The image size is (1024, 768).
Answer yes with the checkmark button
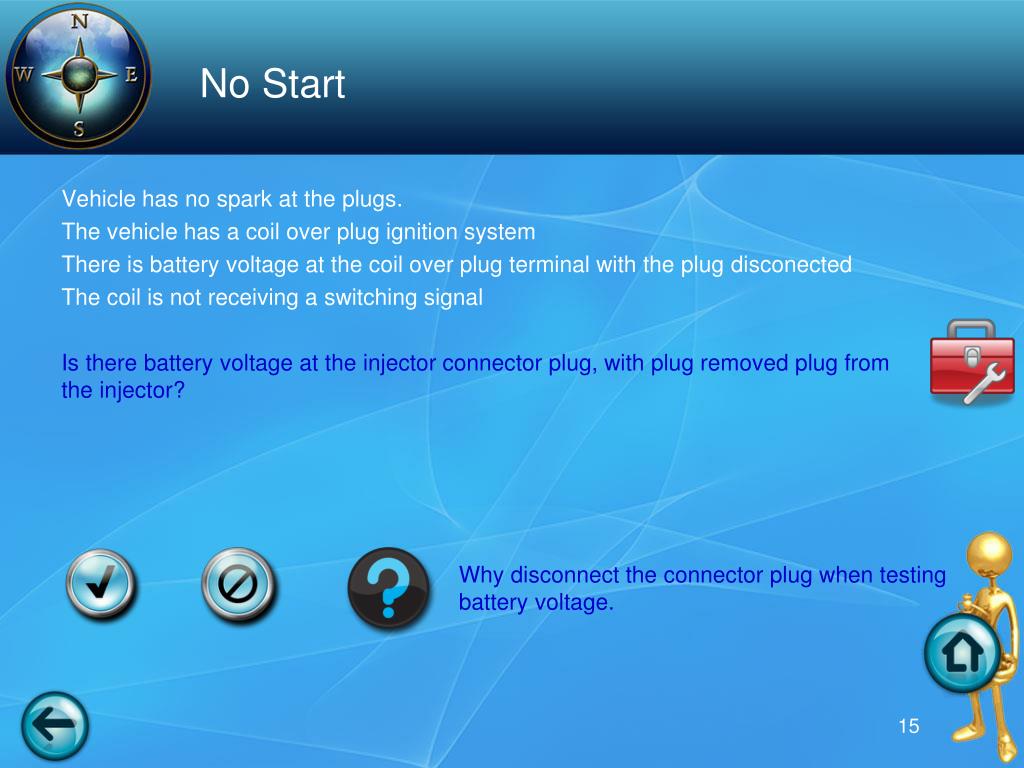point(101,584)
